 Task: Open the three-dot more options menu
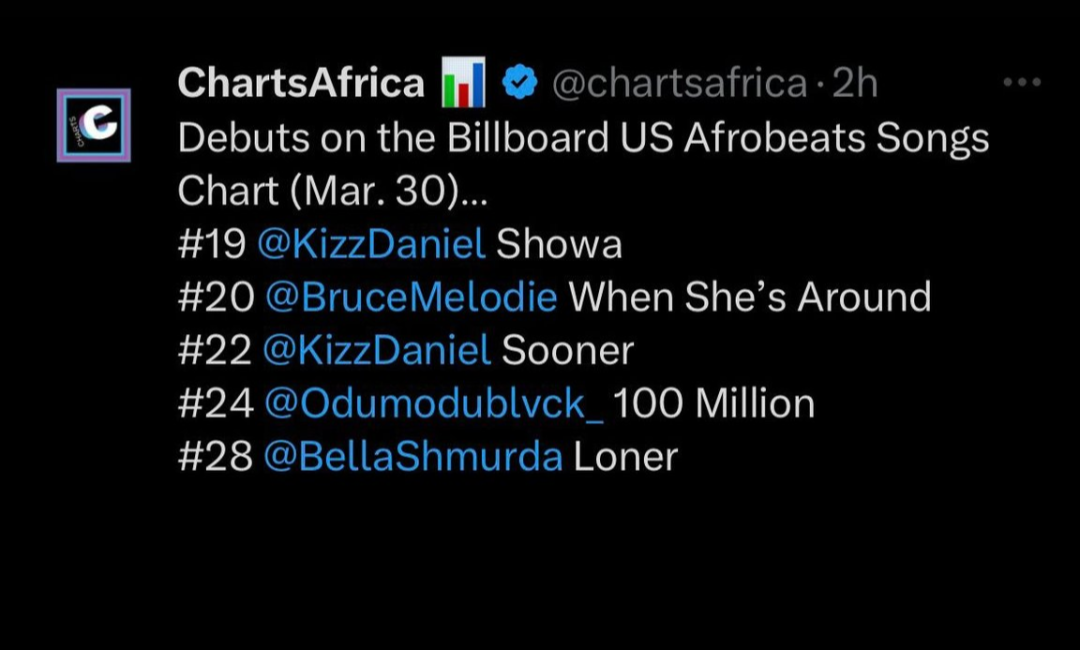(1022, 83)
